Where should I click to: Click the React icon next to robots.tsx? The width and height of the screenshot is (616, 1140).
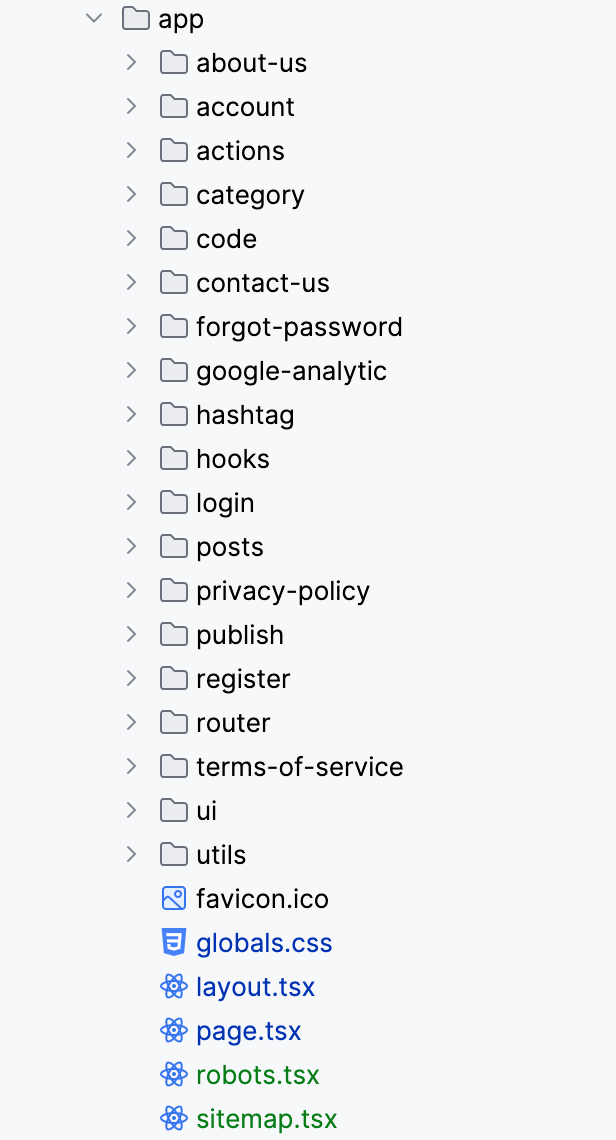[174, 1075]
